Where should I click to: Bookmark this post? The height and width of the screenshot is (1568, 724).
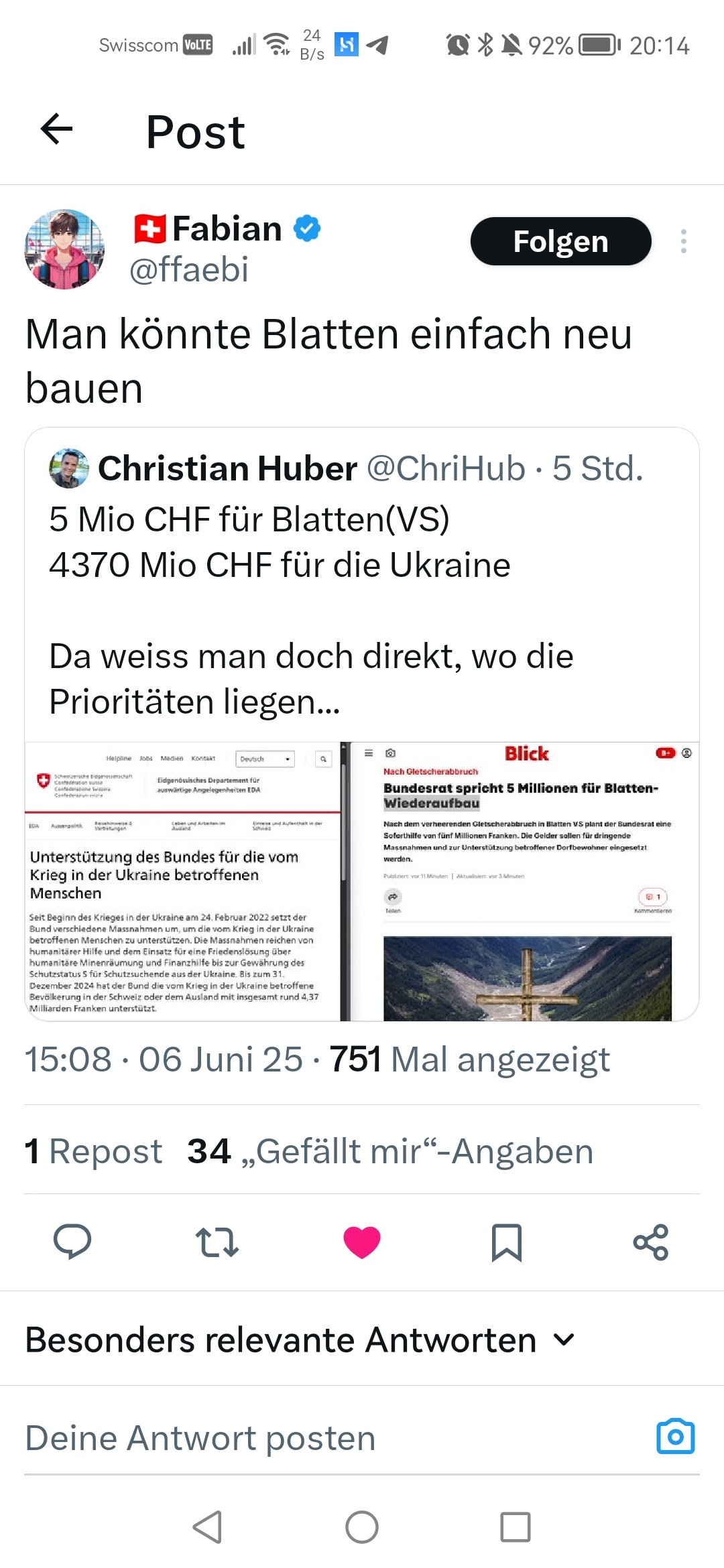[507, 1242]
